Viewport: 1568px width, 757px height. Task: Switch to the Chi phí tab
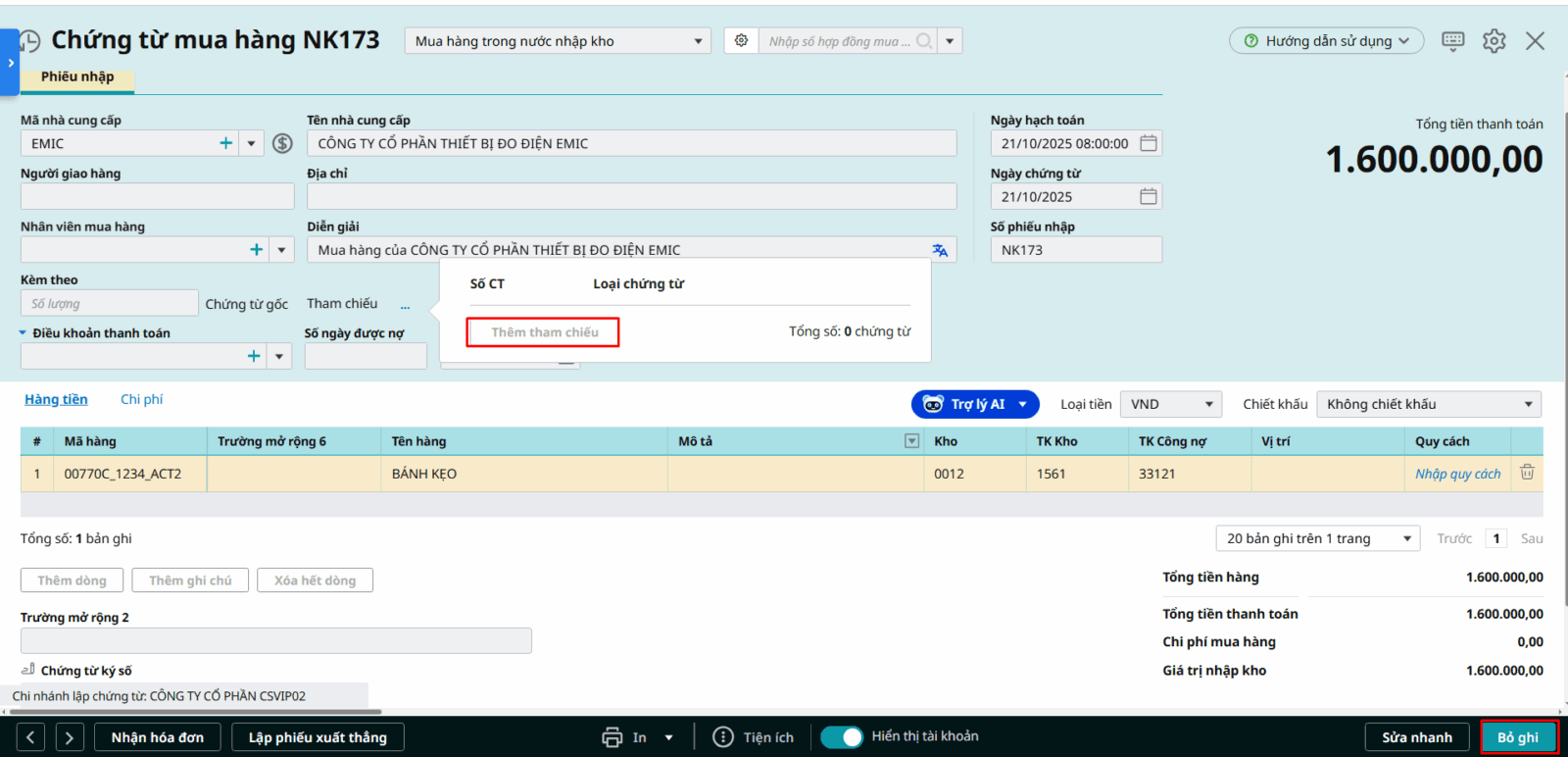coord(141,399)
